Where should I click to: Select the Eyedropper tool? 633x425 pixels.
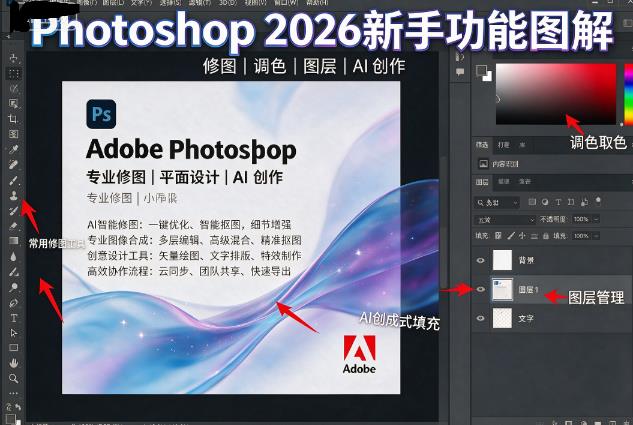pyautogui.click(x=14, y=149)
